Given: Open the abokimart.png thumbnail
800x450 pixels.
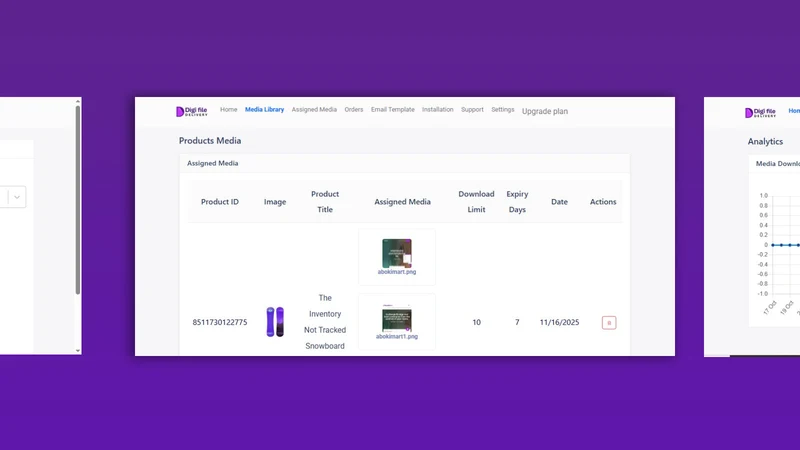Looking at the screenshot, I should tap(397, 253).
